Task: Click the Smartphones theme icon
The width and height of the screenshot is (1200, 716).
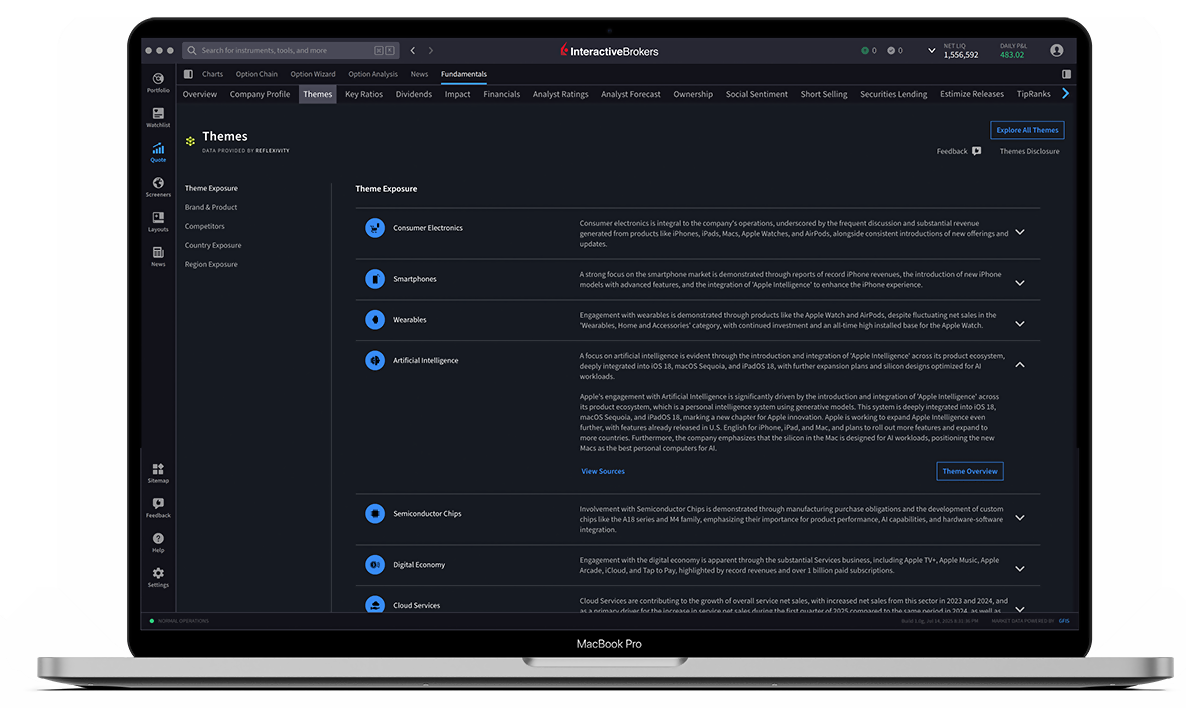Action: (375, 279)
